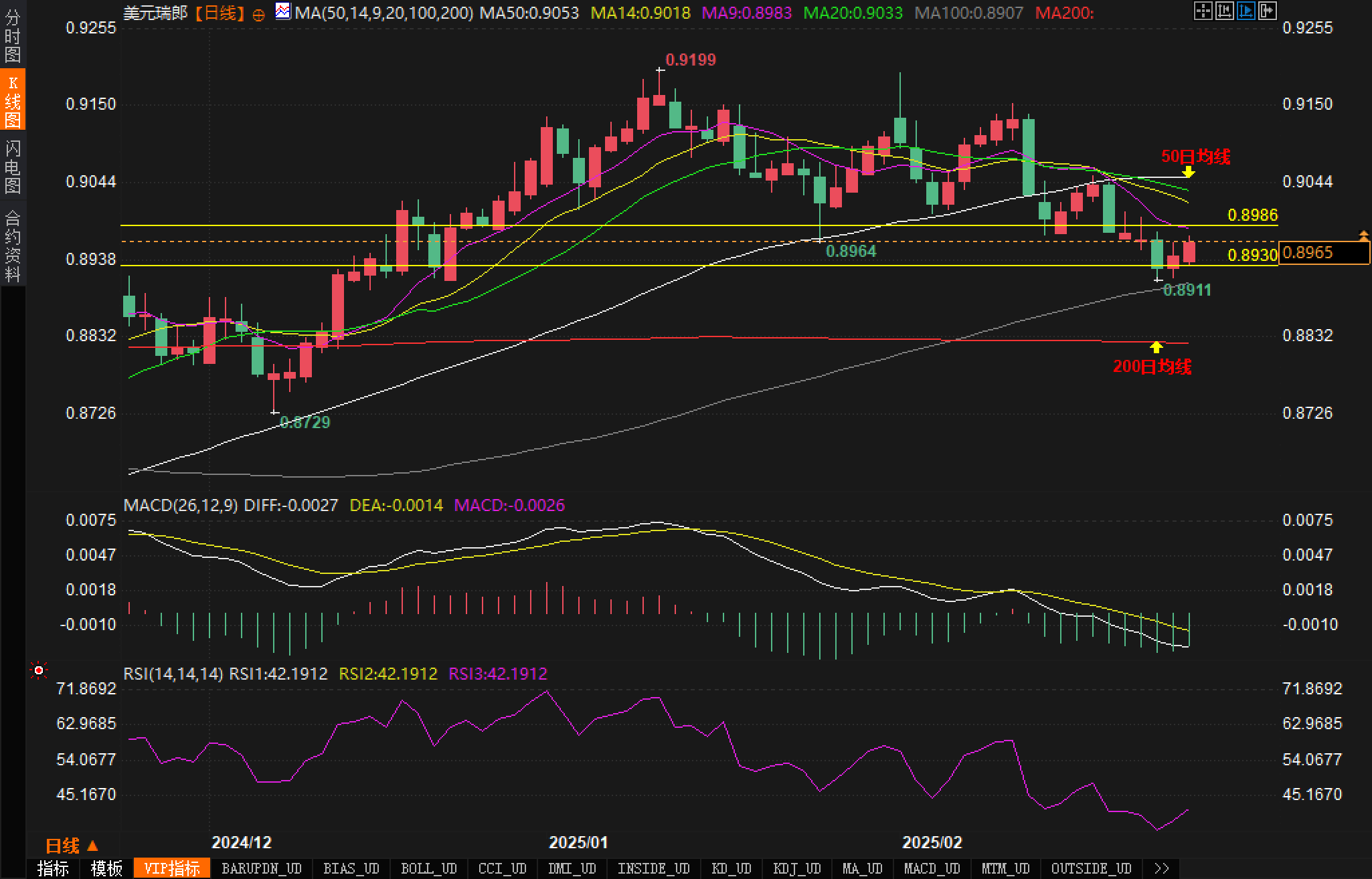1372x879 pixels.
Task: Select the KDJ_UD indicator
Action: [797, 868]
